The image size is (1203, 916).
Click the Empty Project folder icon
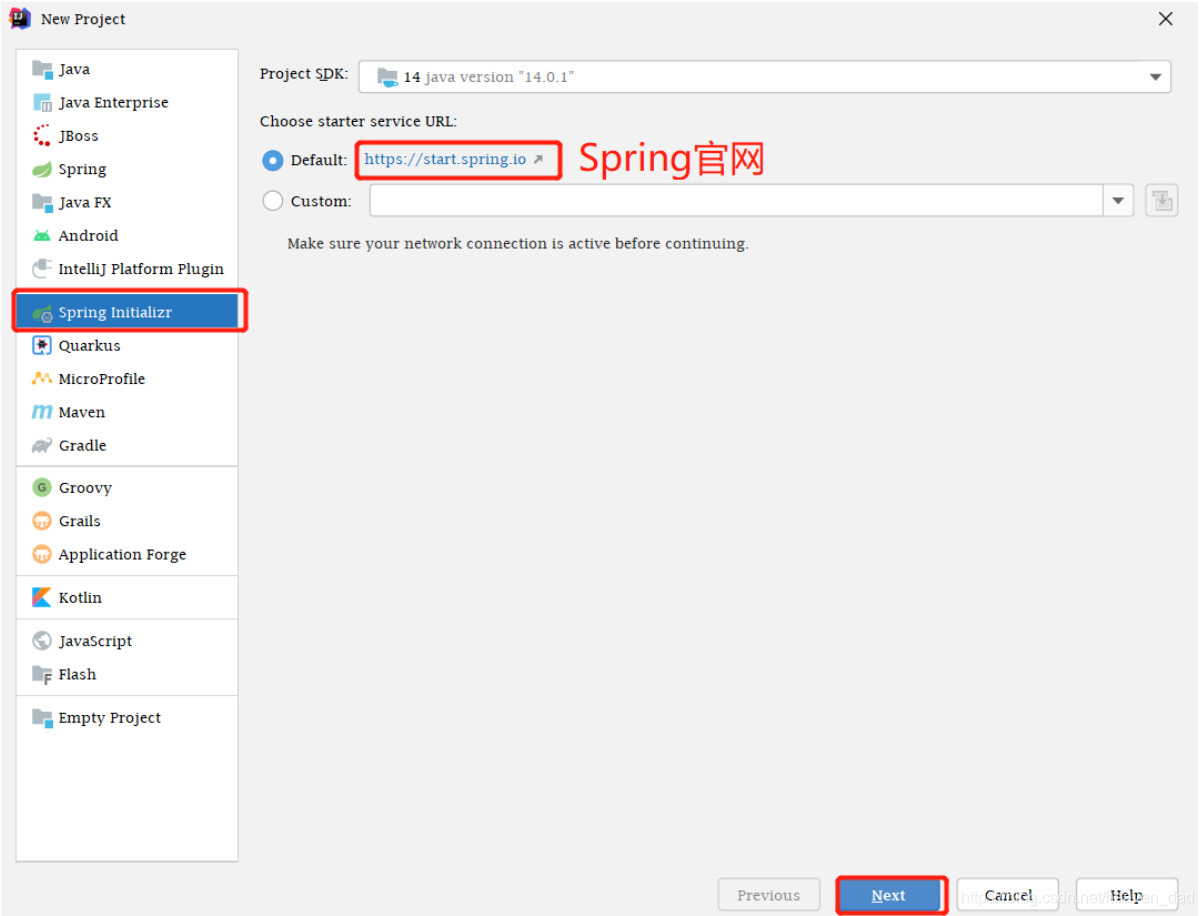pyautogui.click(x=42, y=718)
